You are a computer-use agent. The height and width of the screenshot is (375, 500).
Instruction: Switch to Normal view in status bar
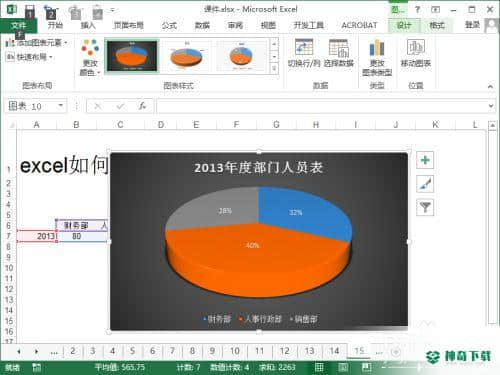(319, 367)
